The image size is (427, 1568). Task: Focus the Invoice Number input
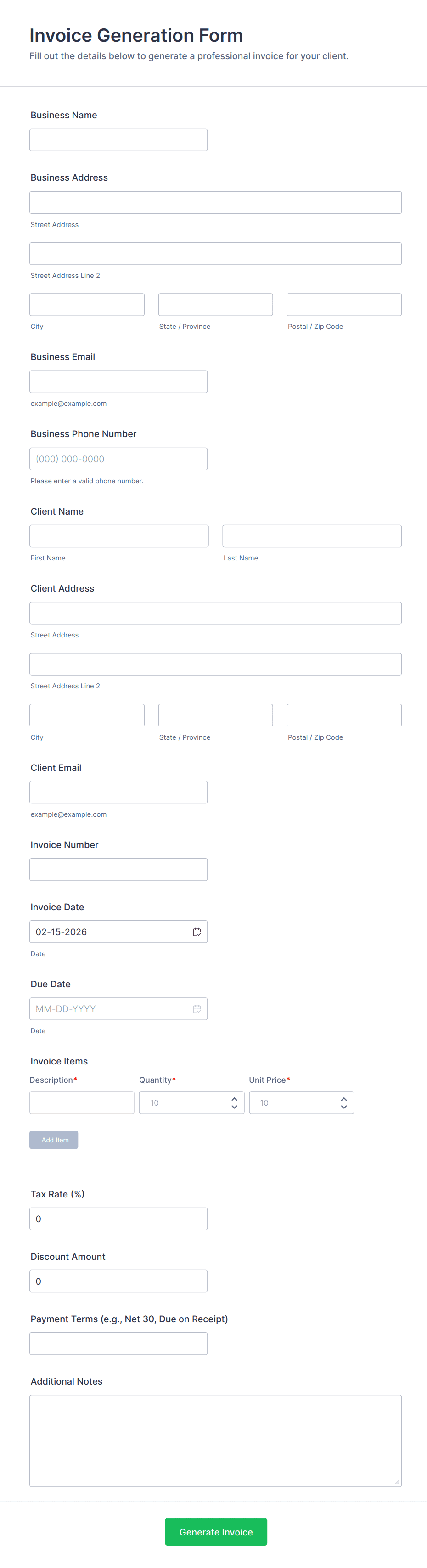pyautogui.click(x=118, y=869)
